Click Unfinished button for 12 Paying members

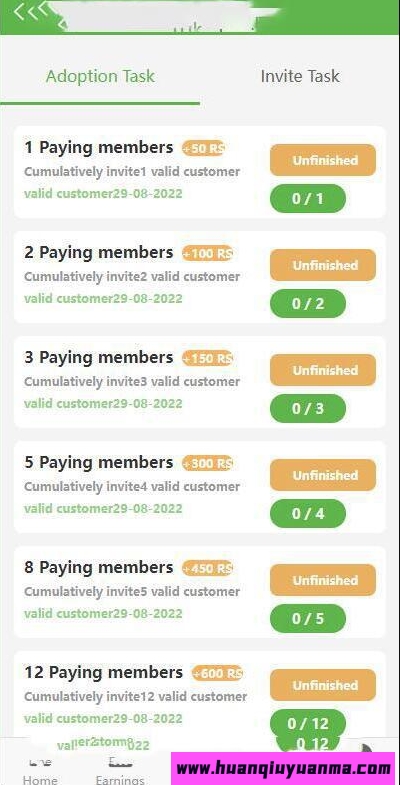pos(323,685)
